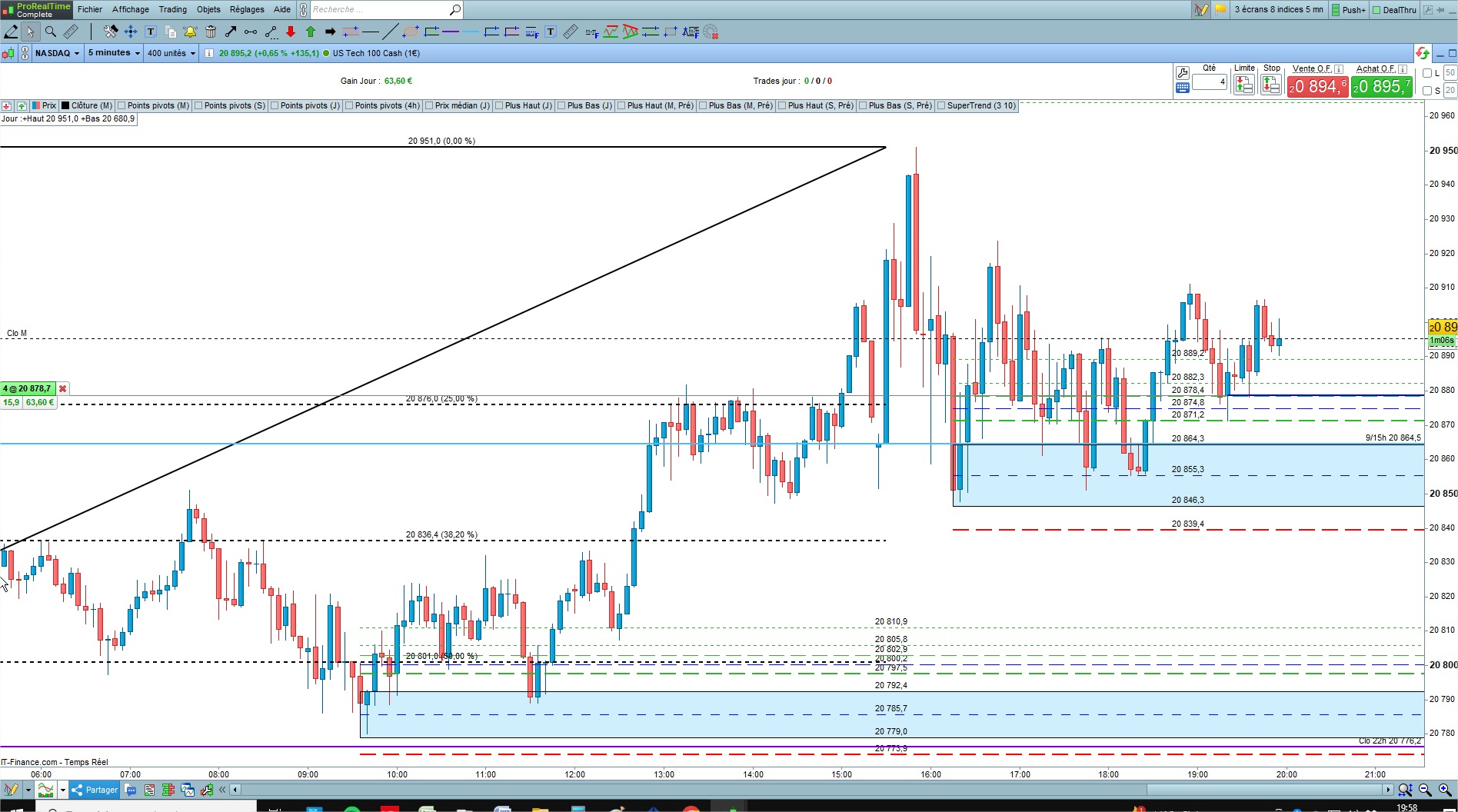1458x812 pixels.
Task: Expand the 400 unités dropdown
Action: pyautogui.click(x=171, y=53)
